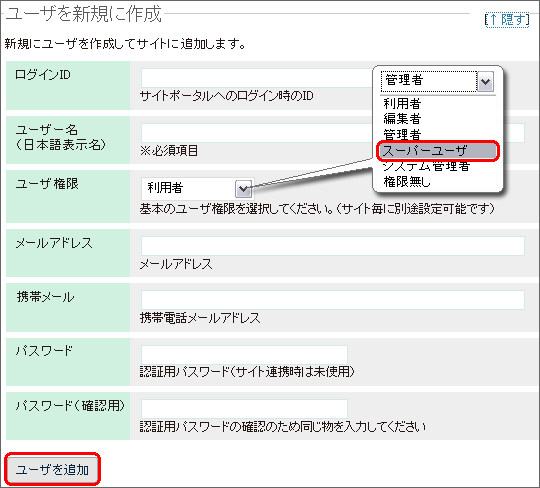Click the ユーザを新規に作成 heading text
This screenshot has width=540, height=488.
[84, 14]
